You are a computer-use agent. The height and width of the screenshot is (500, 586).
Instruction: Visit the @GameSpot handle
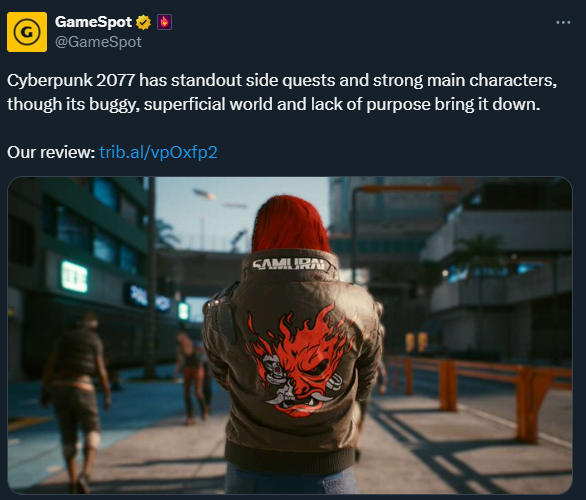98,42
